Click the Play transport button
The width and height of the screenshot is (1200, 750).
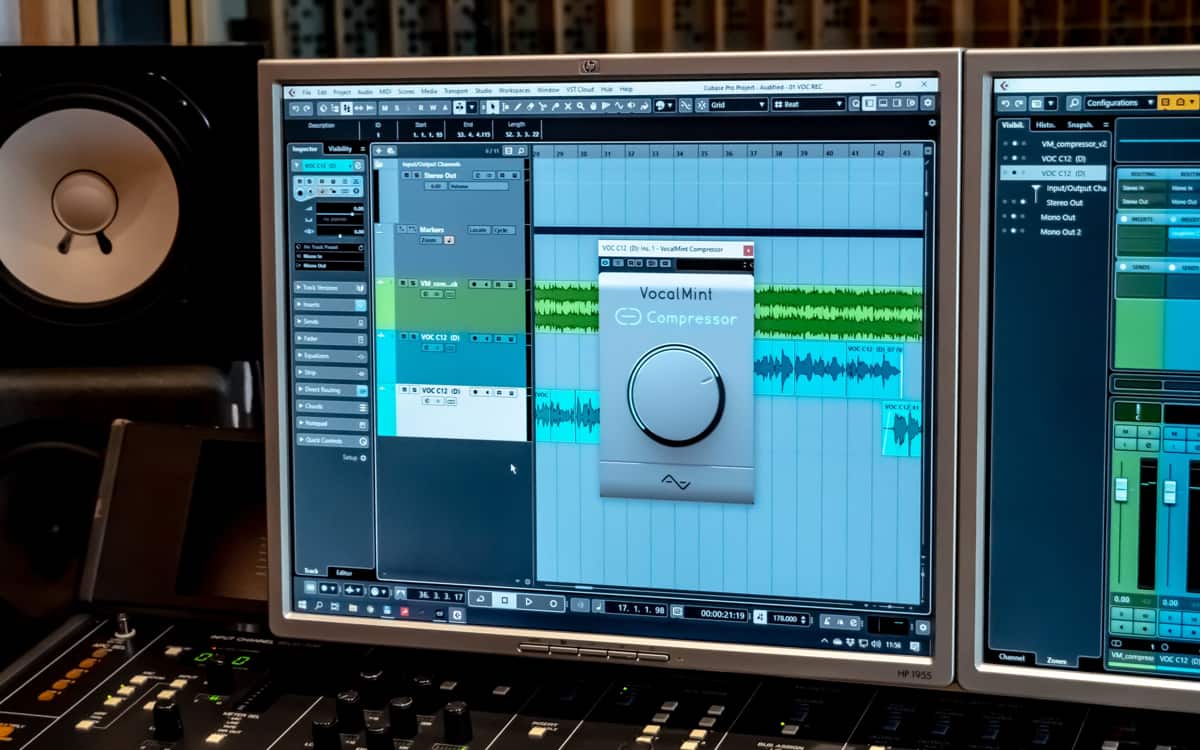(x=529, y=602)
